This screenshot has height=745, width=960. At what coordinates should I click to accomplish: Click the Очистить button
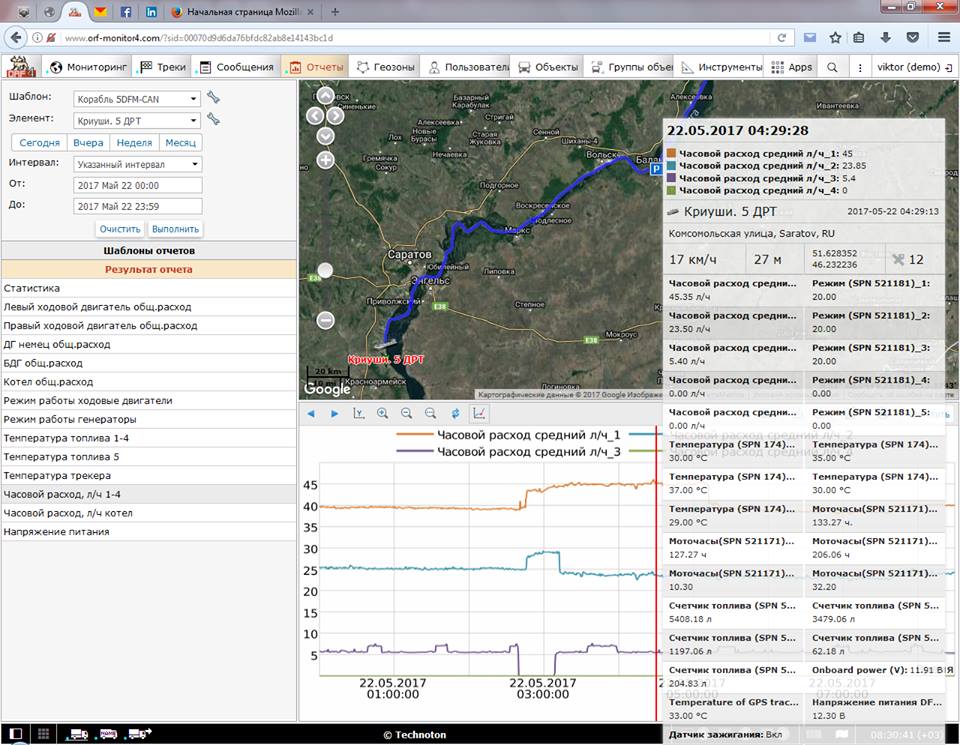point(120,229)
